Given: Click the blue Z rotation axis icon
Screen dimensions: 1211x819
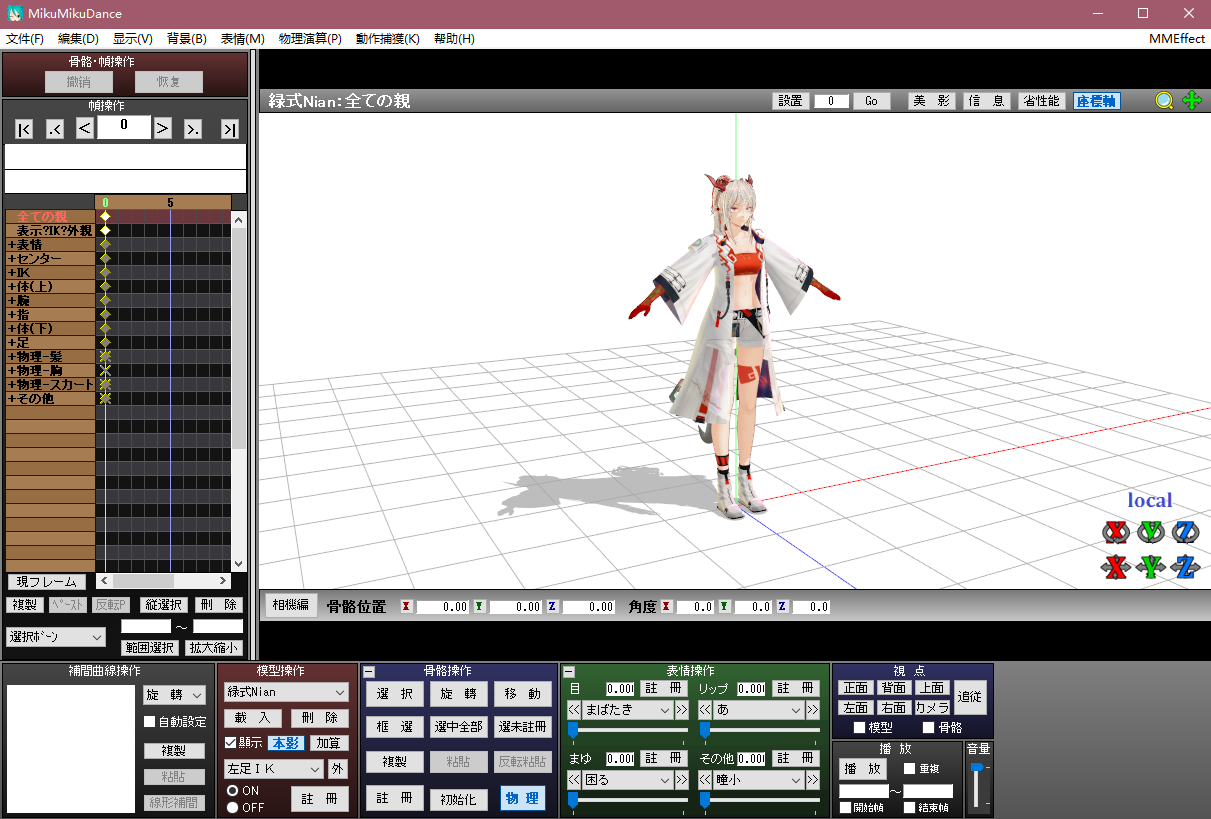Looking at the screenshot, I should 1186,532.
